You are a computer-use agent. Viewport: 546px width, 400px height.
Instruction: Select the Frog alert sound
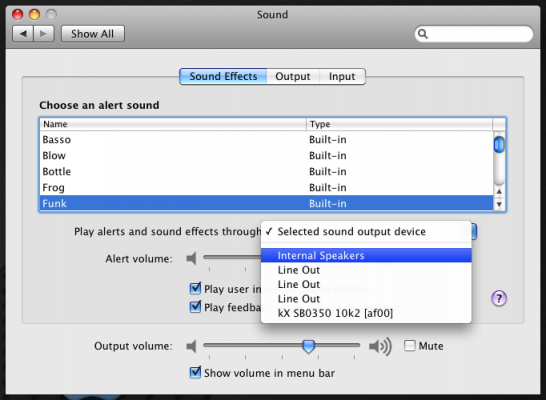click(266, 188)
